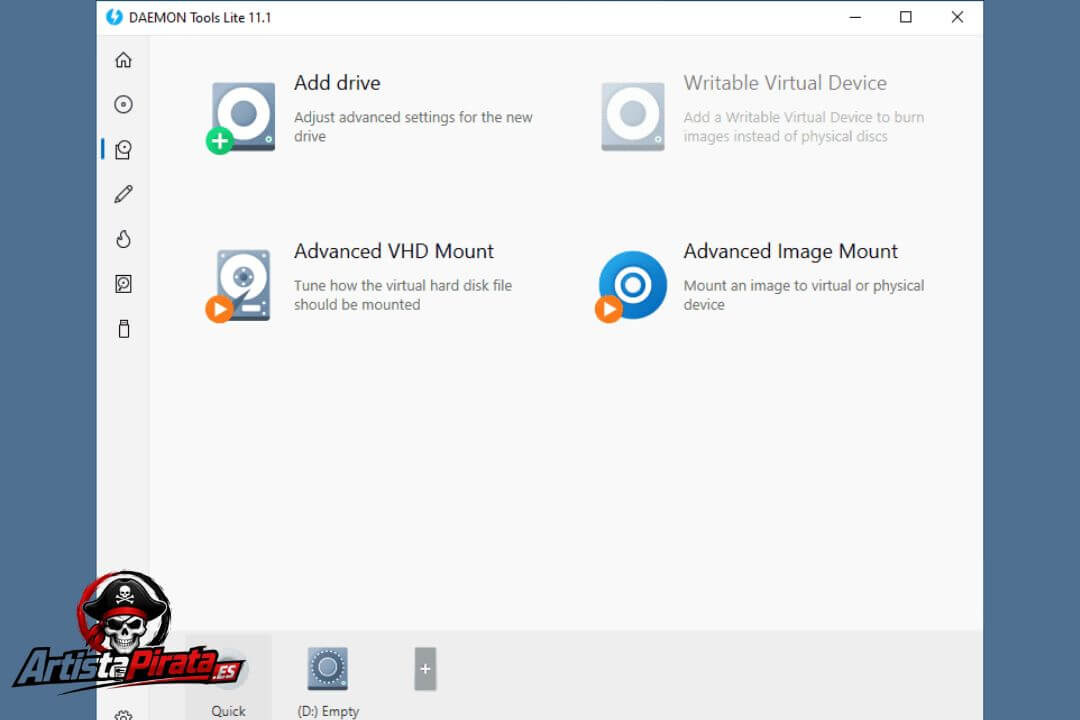Open settings gear at sidebar bottom
The width and height of the screenshot is (1080, 720).
(x=124, y=715)
